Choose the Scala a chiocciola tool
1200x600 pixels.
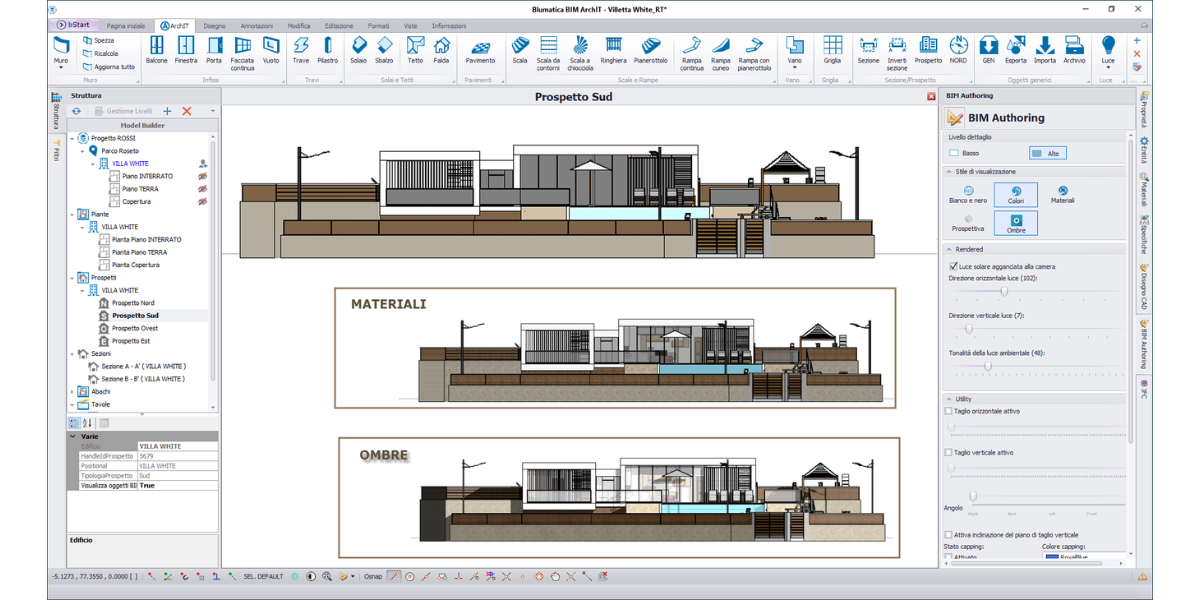[x=580, y=49]
